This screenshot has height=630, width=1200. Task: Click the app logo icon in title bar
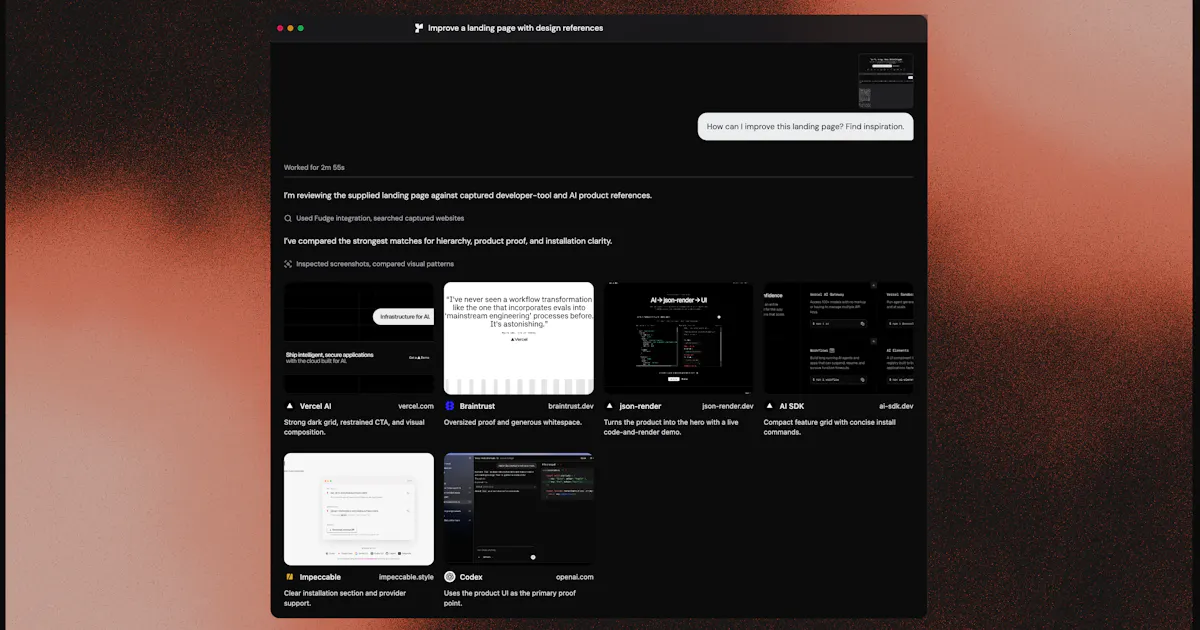pyautogui.click(x=419, y=28)
